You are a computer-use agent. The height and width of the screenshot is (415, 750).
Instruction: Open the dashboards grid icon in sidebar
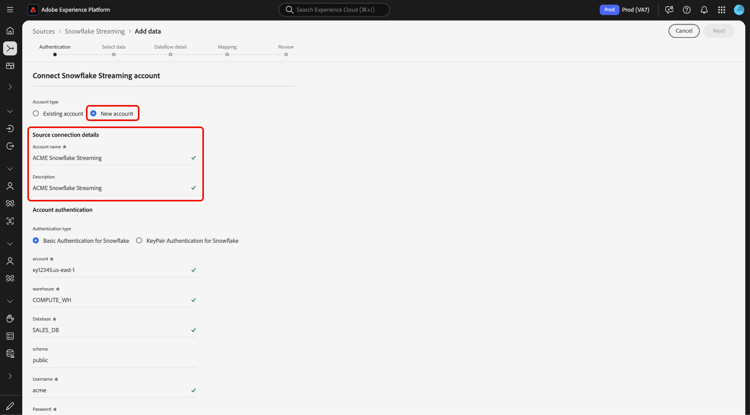10,66
